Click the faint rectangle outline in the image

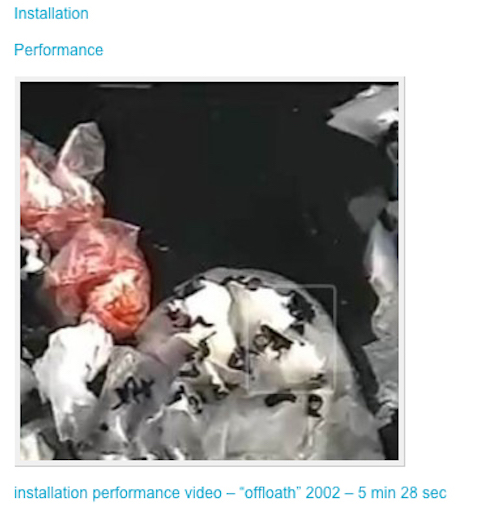(x=292, y=338)
